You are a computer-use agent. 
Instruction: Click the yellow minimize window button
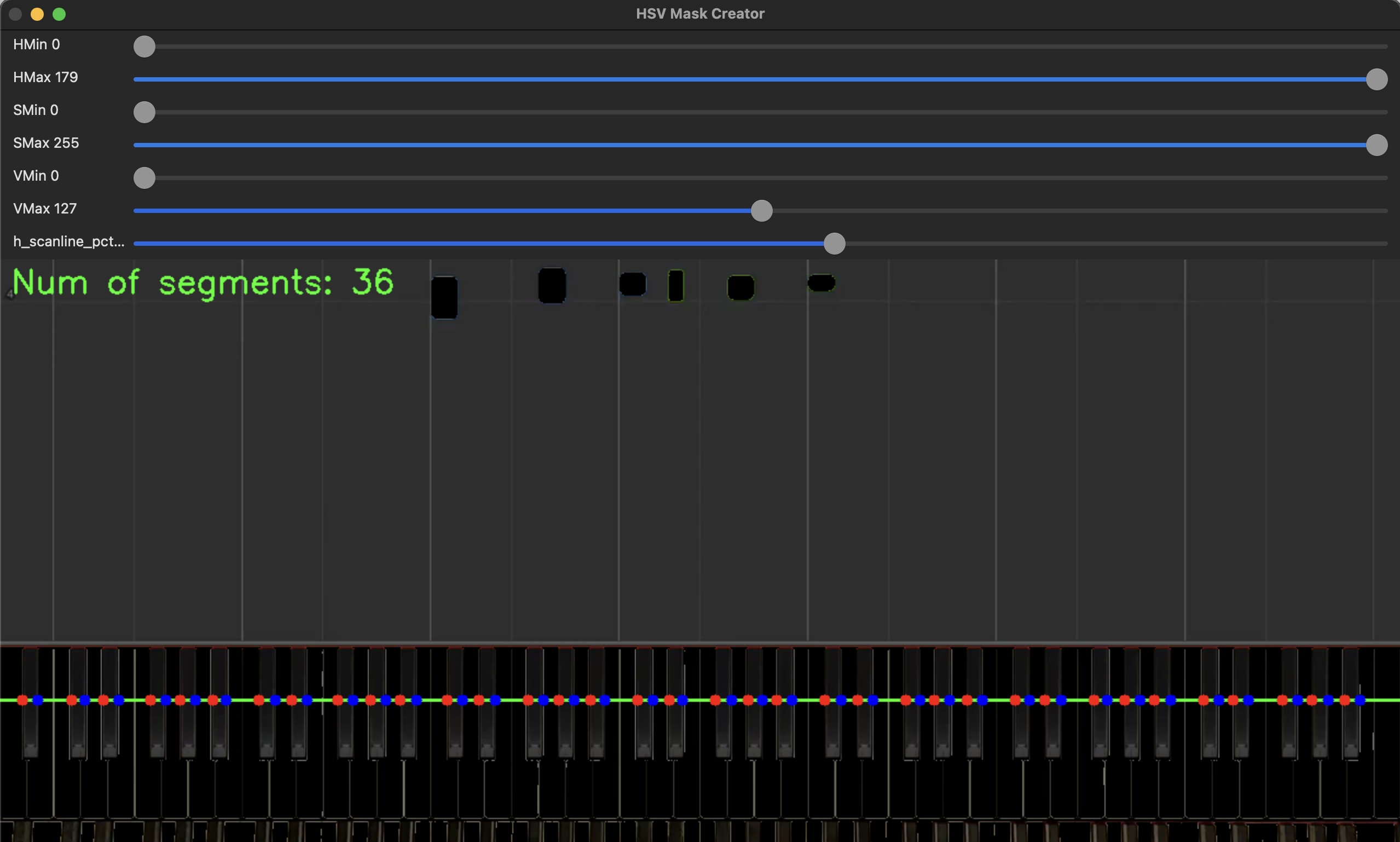37,14
